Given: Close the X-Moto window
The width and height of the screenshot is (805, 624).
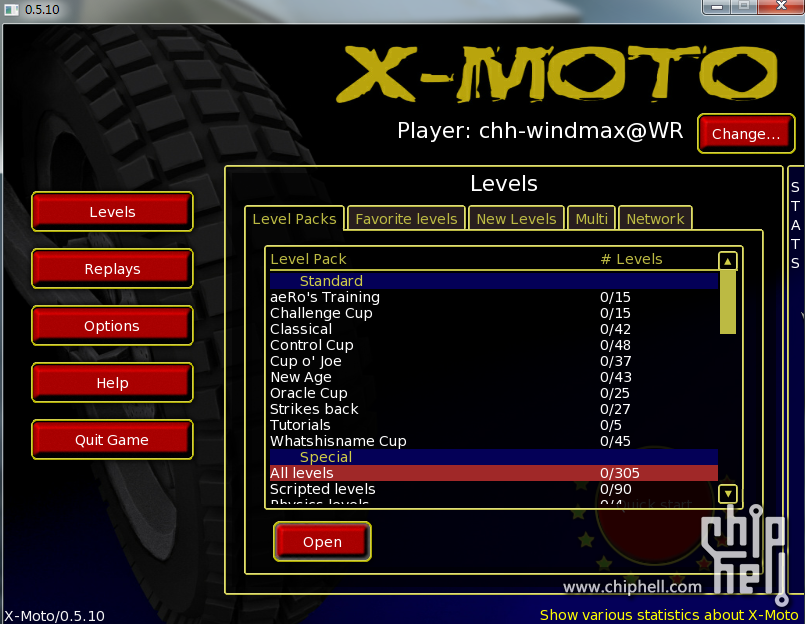Looking at the screenshot, I should click(780, 7).
